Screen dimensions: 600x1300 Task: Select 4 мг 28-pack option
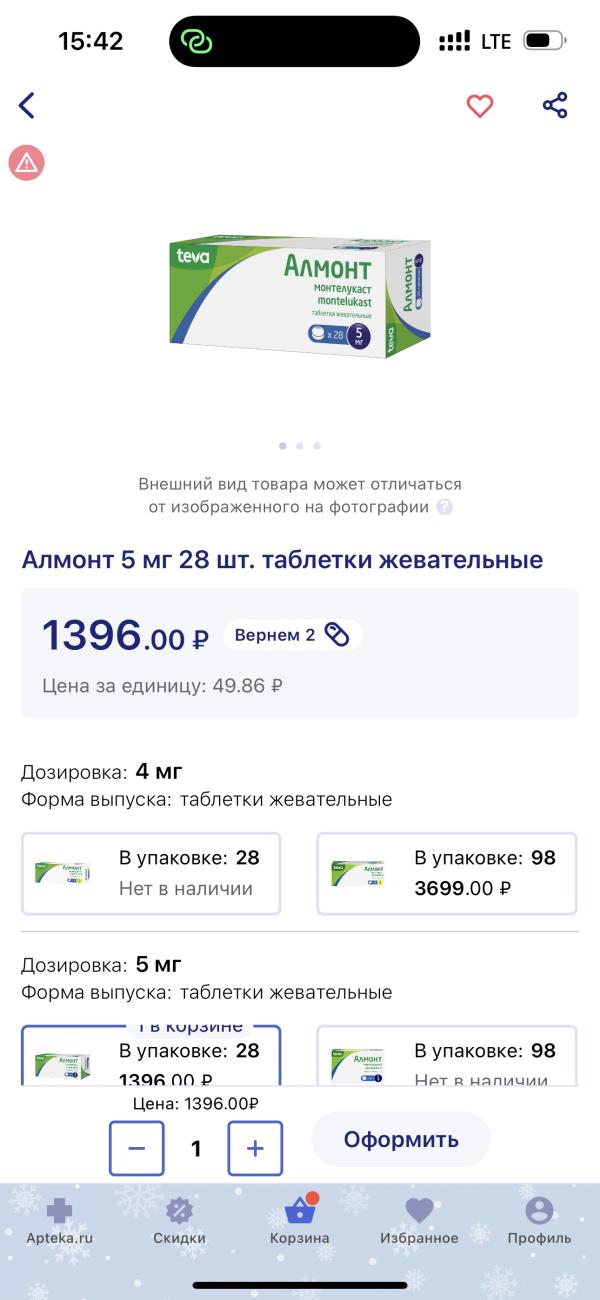(151, 873)
